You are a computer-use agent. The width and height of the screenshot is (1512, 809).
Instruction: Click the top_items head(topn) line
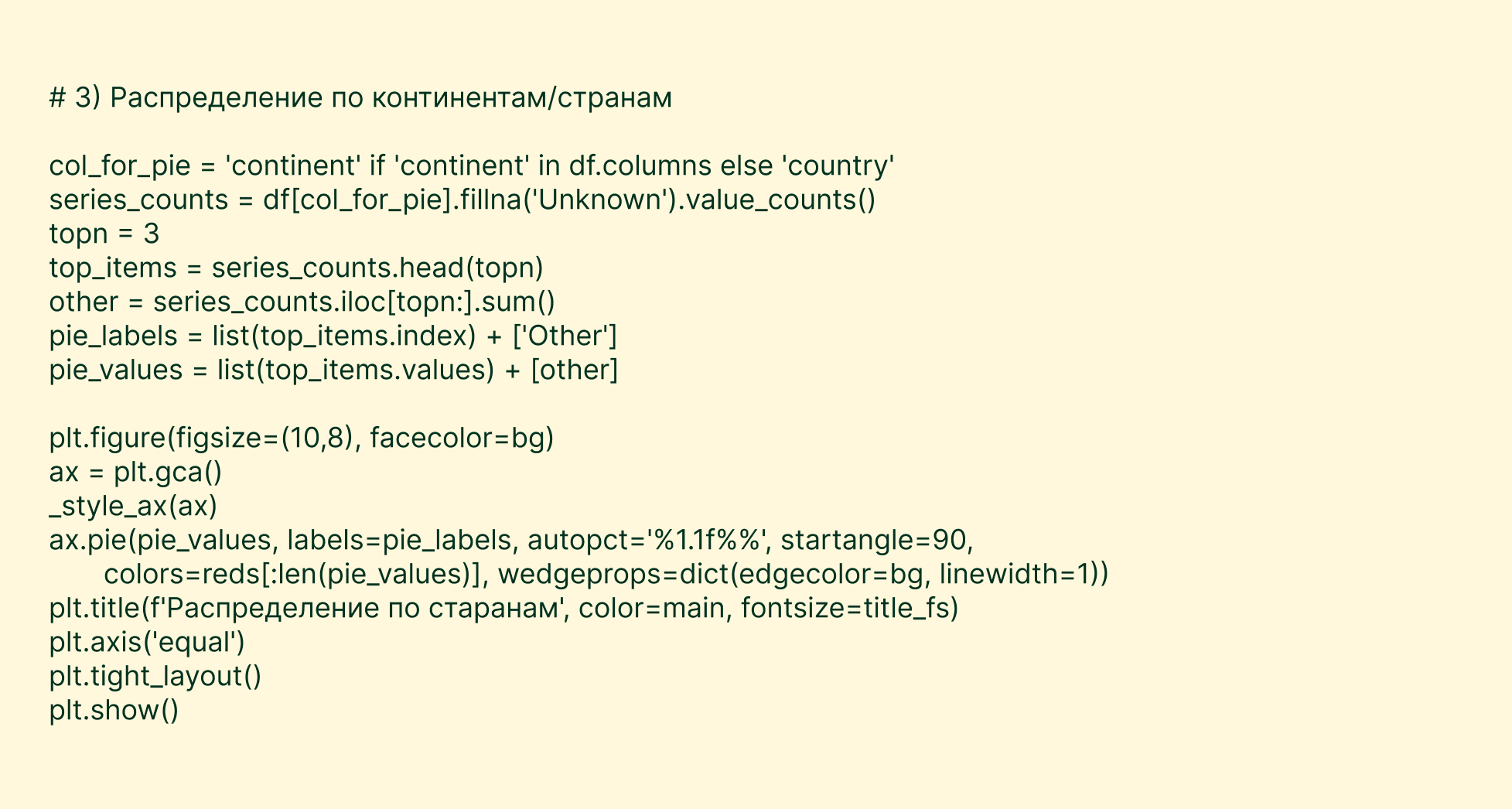[x=296, y=268]
